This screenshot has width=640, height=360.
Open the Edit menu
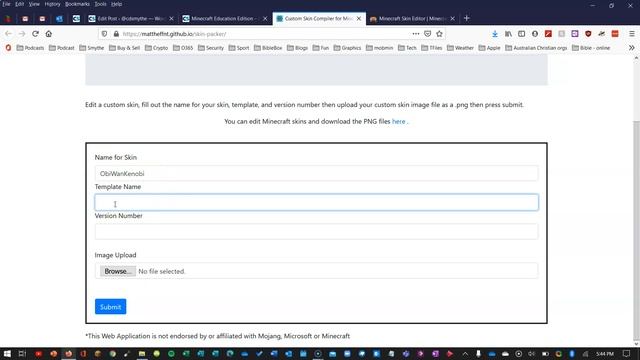20,4
